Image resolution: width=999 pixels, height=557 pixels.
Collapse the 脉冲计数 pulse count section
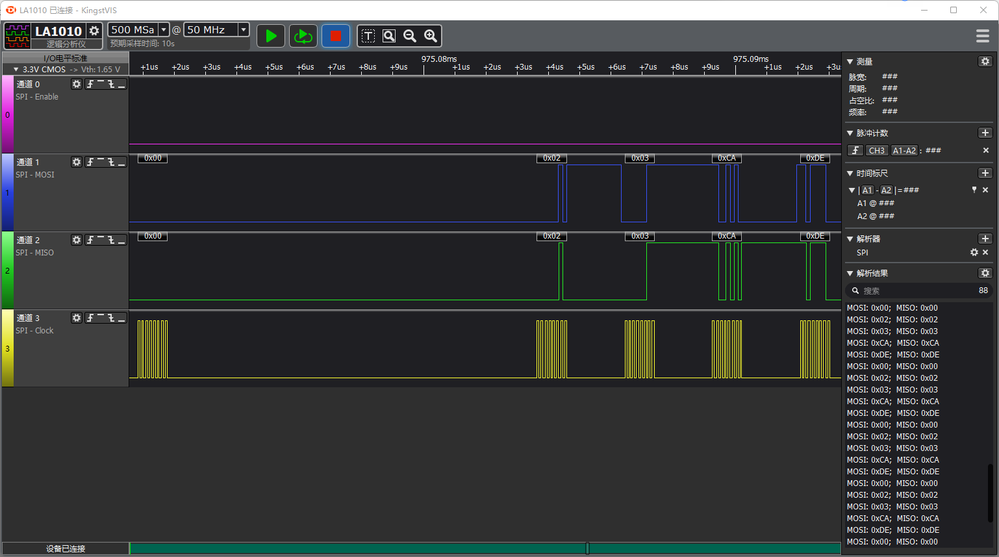pos(850,133)
